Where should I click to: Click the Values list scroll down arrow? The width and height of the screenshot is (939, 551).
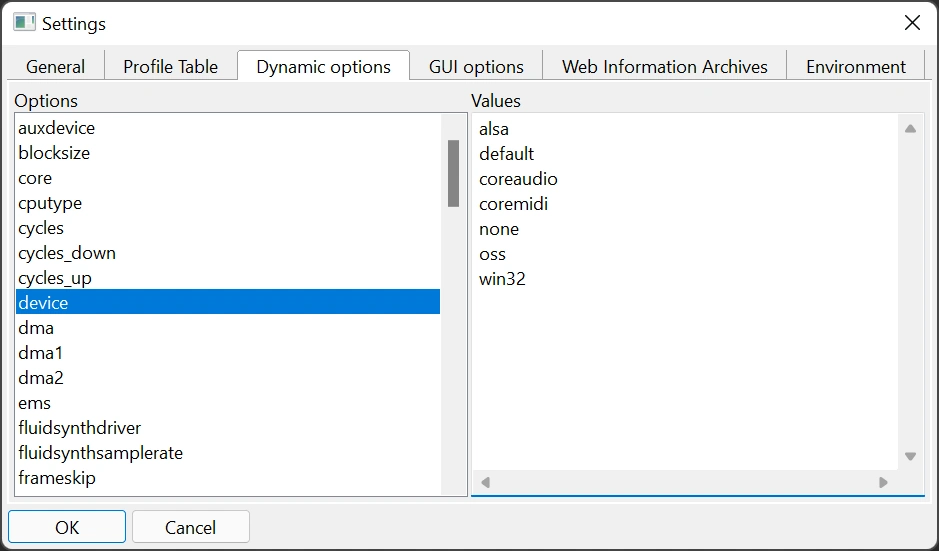(x=910, y=456)
